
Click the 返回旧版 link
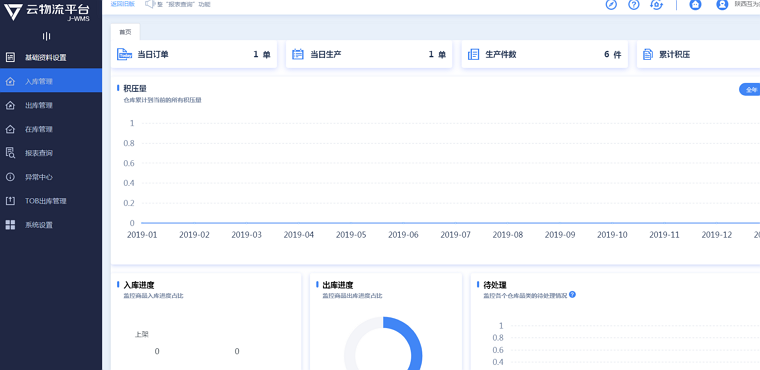pyautogui.click(x=123, y=4)
